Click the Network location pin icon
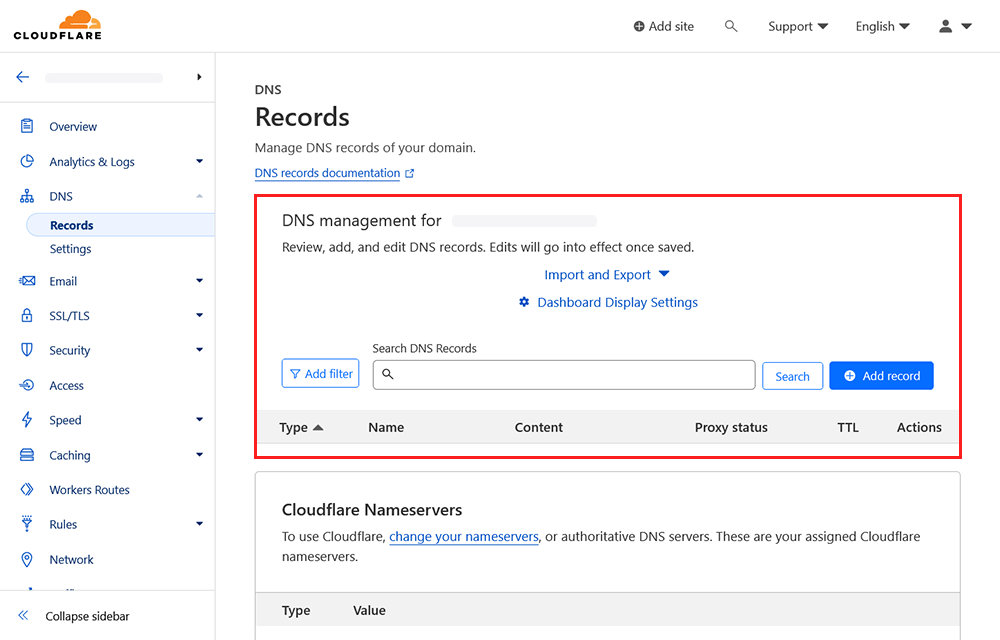This screenshot has height=640, width=1000. tap(27, 559)
